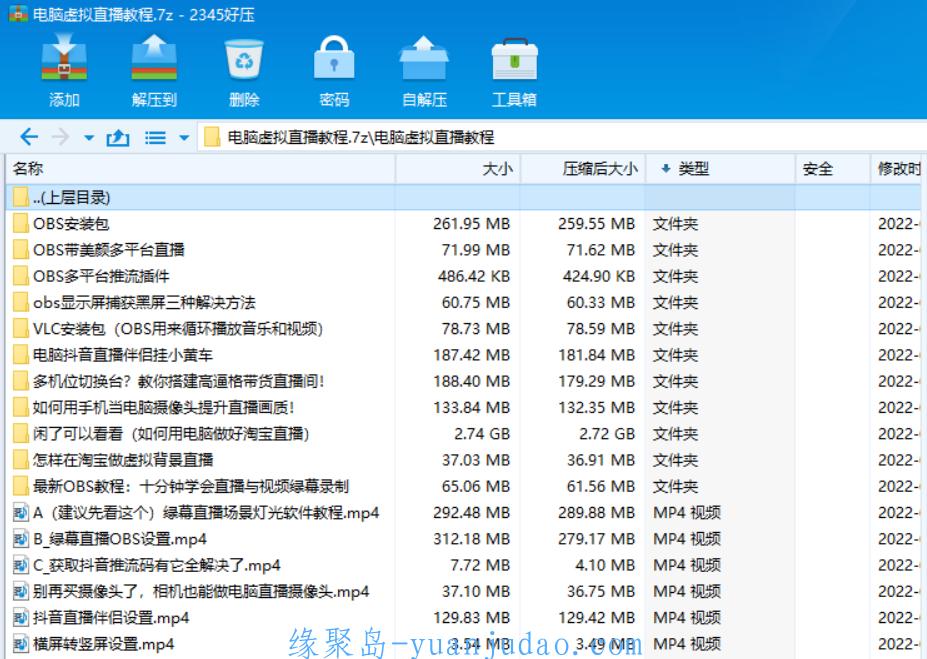Select the 如何用手机当电脑摄像头 folder icon
Viewport: 927px width, 659px height.
21,407
